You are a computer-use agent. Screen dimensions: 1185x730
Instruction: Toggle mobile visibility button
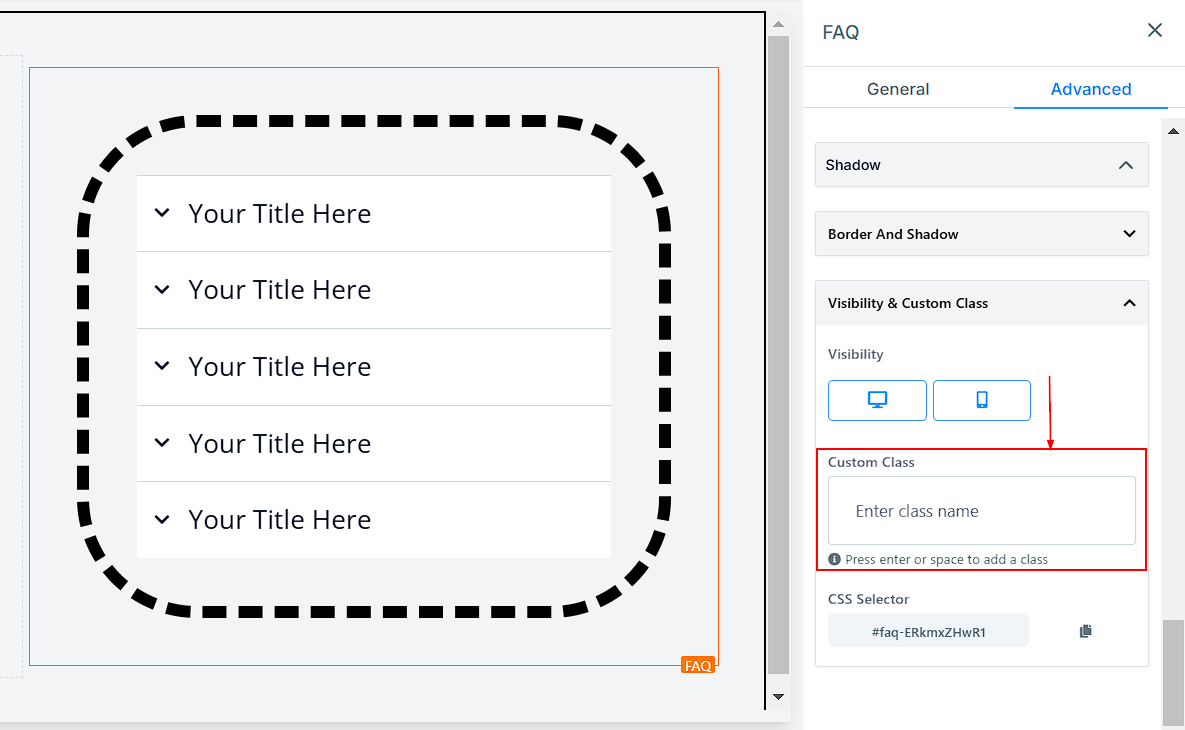click(981, 400)
